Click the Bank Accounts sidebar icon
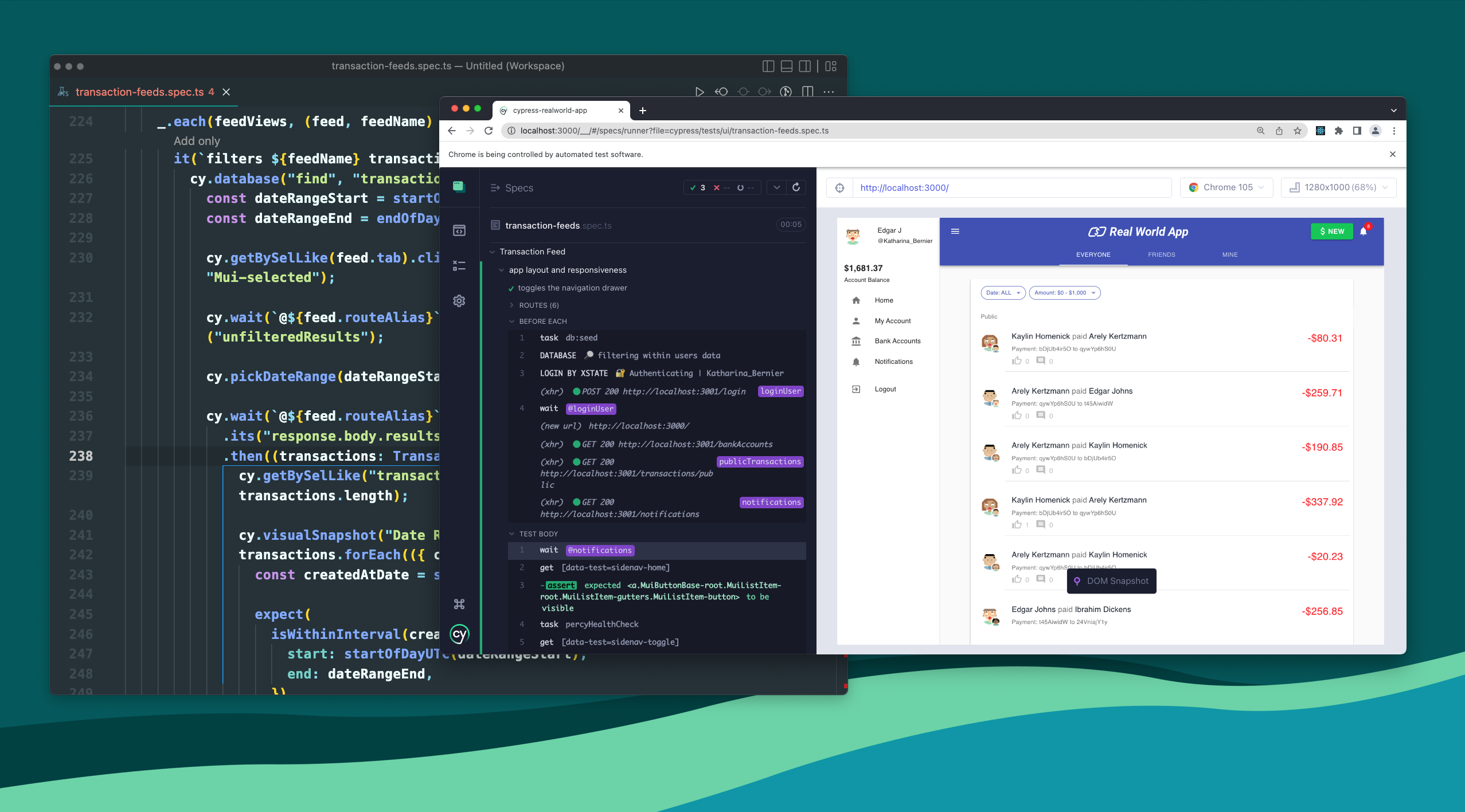 click(856, 341)
